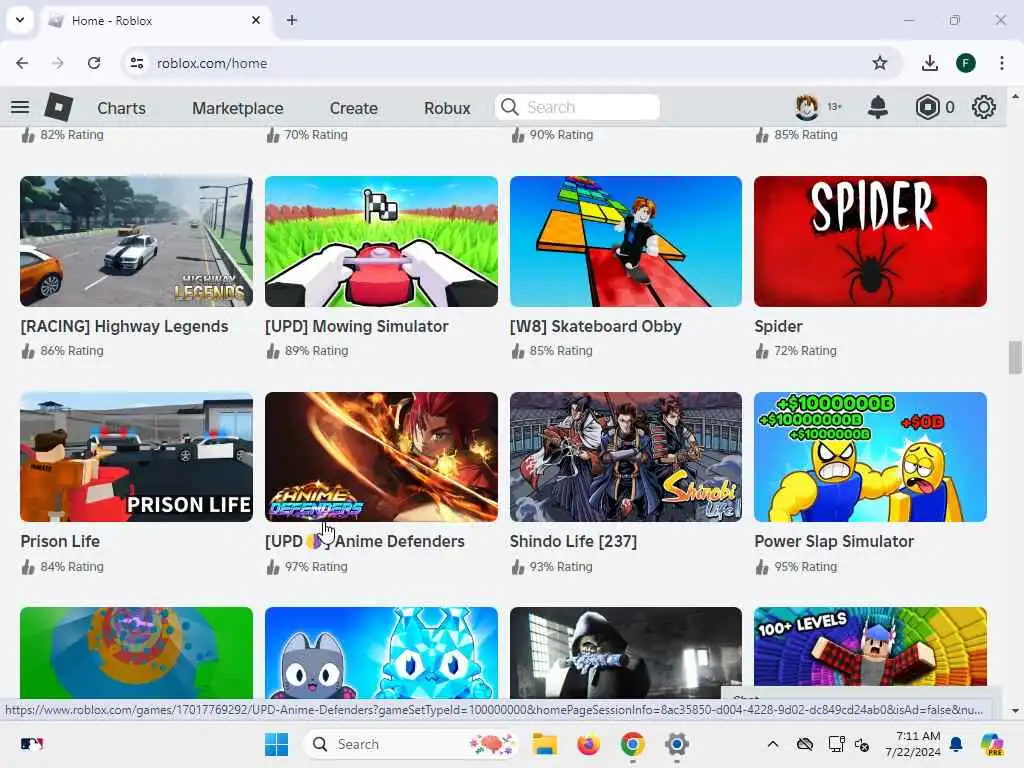Image resolution: width=1024 pixels, height=768 pixels.
Task: Open the notifications bell in Roblox header
Action: click(878, 107)
